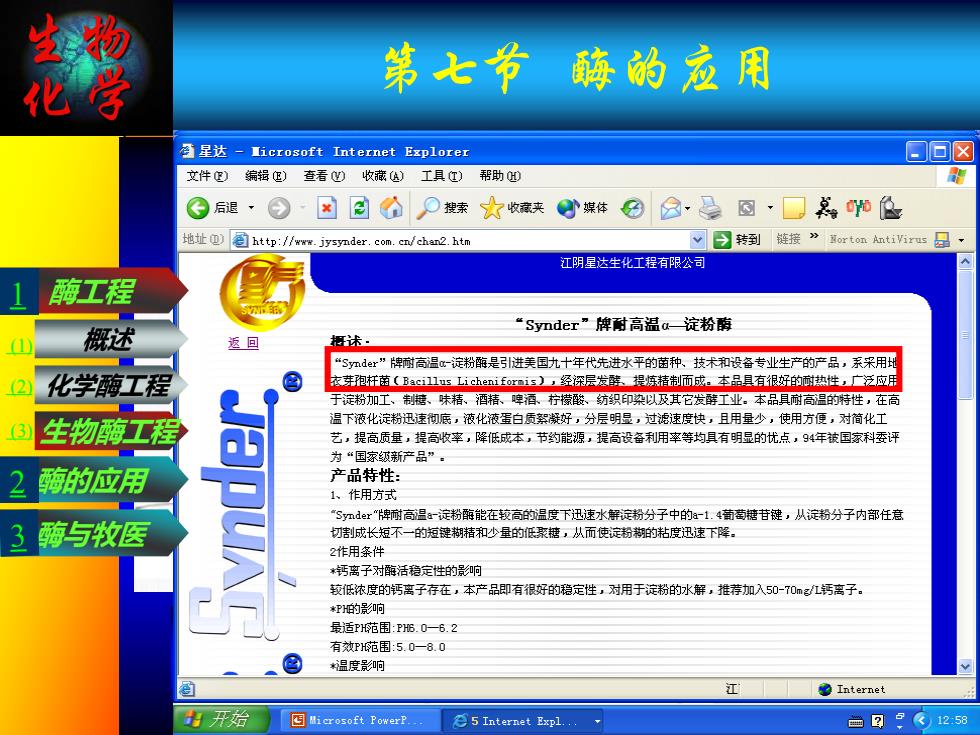Click the lower blue smiley icon near page bottom
This screenshot has width=980, height=735.
click(x=292, y=663)
